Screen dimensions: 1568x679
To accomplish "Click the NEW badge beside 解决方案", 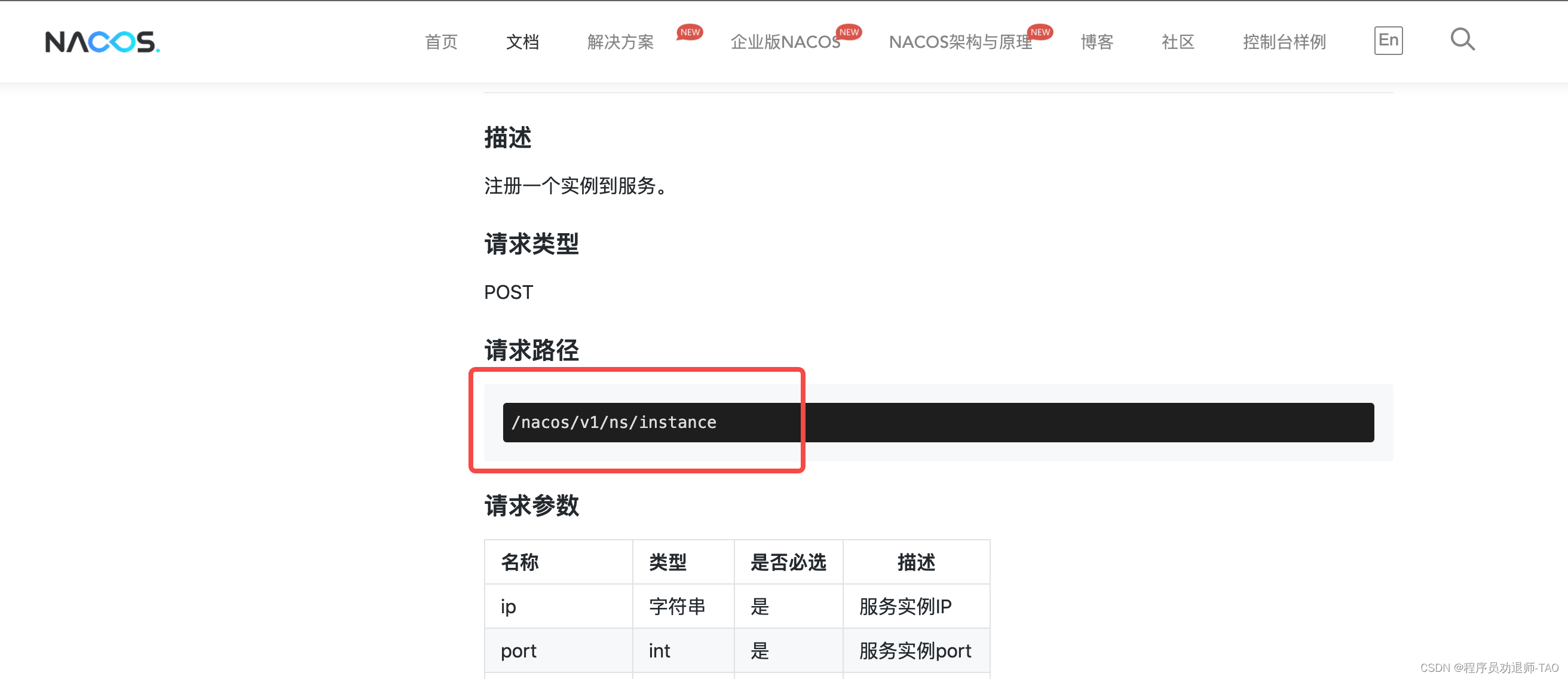I will pyautogui.click(x=690, y=32).
